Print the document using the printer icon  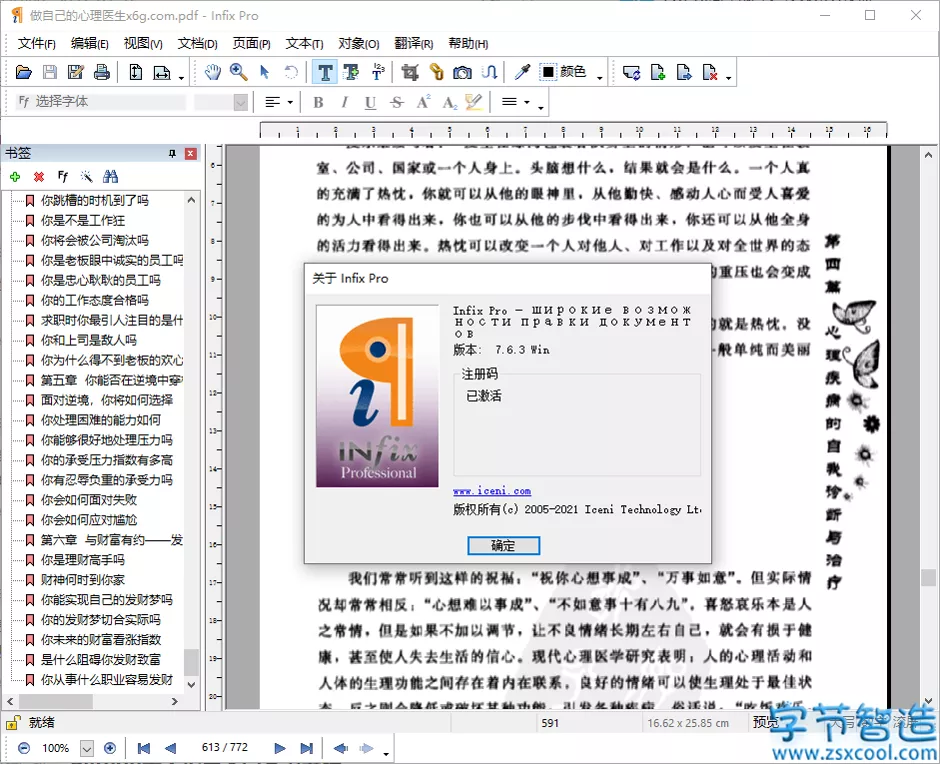[102, 73]
